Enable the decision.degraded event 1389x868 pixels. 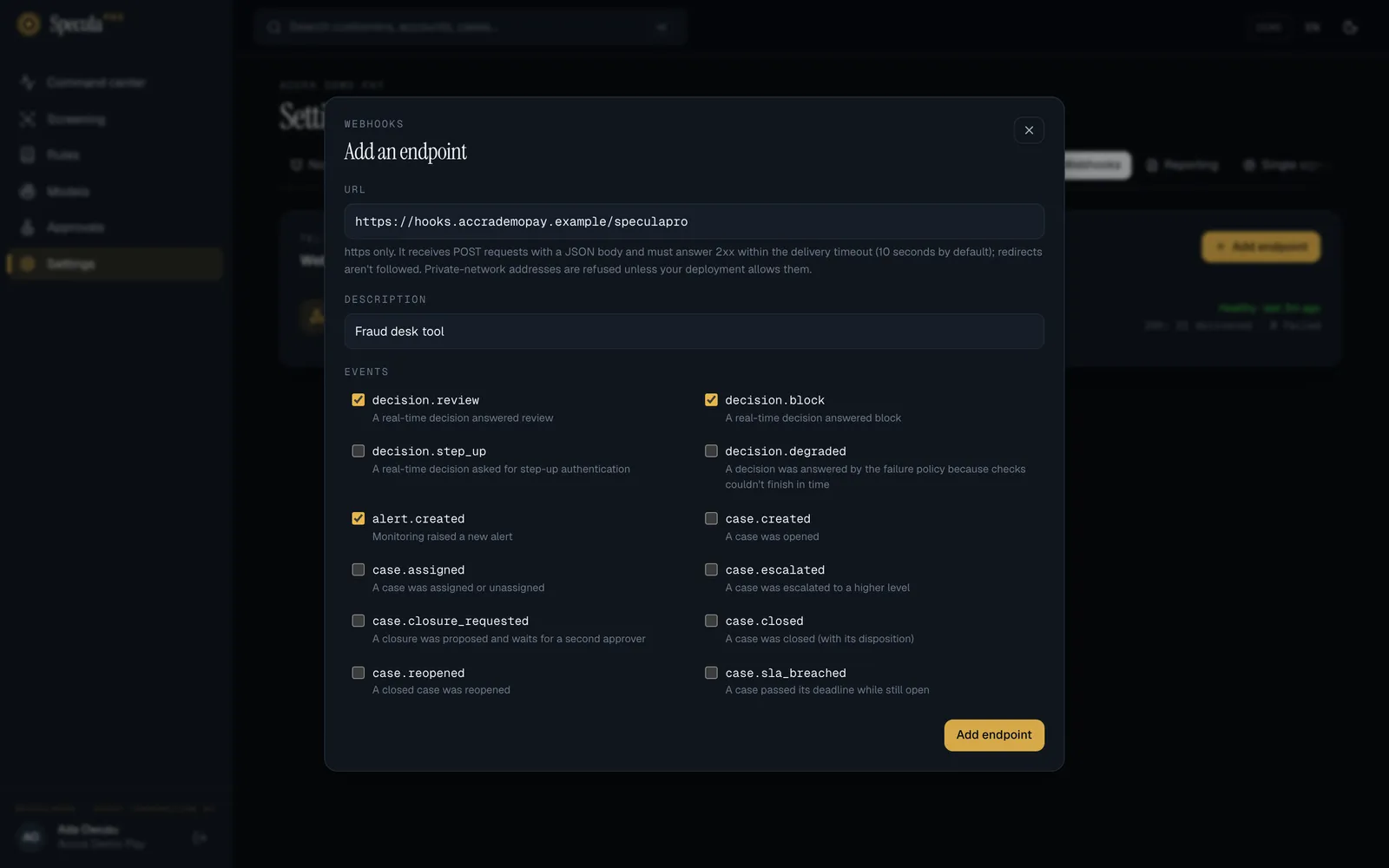click(711, 451)
